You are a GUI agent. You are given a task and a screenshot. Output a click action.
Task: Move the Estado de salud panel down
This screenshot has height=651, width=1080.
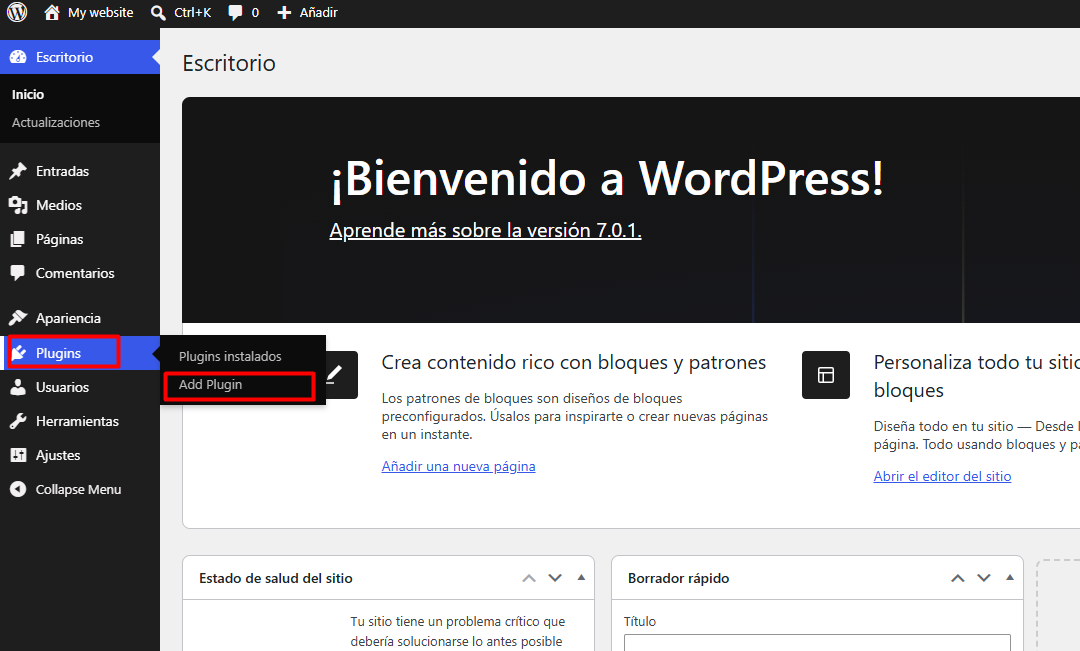(555, 578)
